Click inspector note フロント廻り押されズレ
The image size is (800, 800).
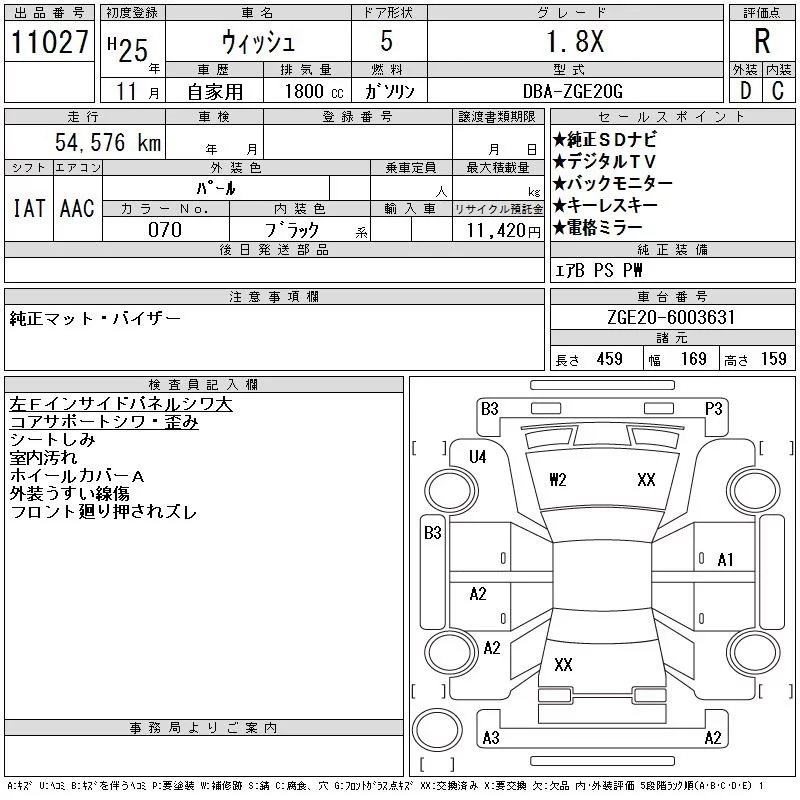[x=103, y=511]
